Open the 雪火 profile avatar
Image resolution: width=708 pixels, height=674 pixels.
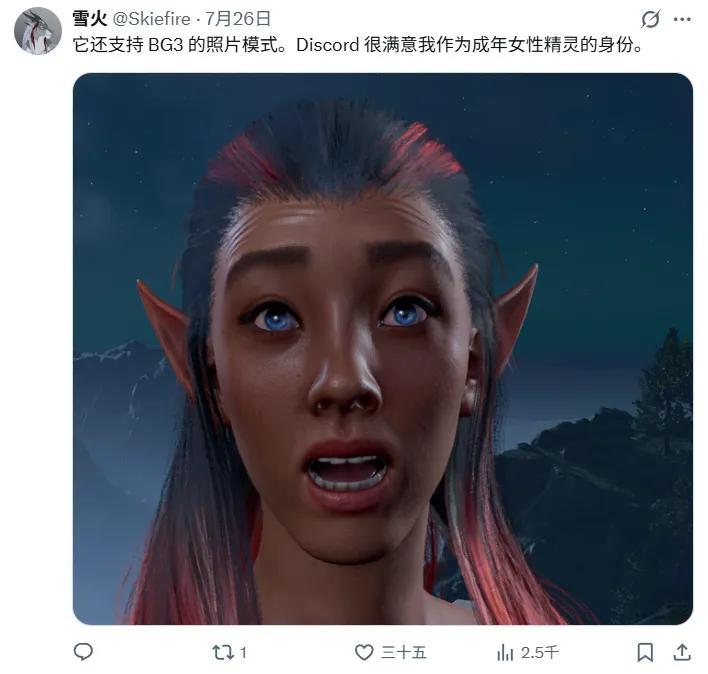38,31
